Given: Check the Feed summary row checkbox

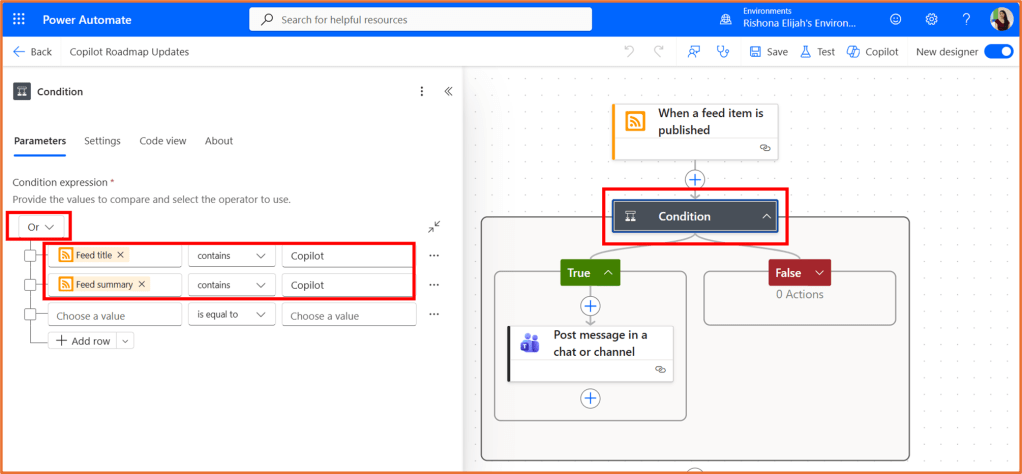Looking at the screenshot, I should point(30,285).
